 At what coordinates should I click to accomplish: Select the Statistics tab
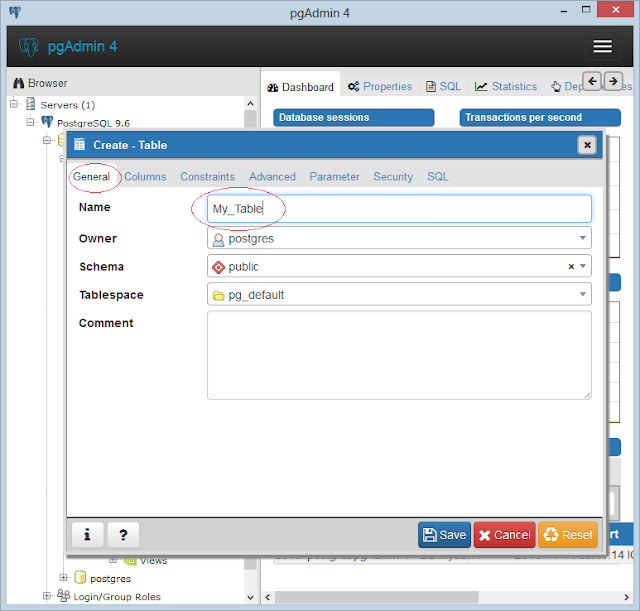[x=506, y=87]
